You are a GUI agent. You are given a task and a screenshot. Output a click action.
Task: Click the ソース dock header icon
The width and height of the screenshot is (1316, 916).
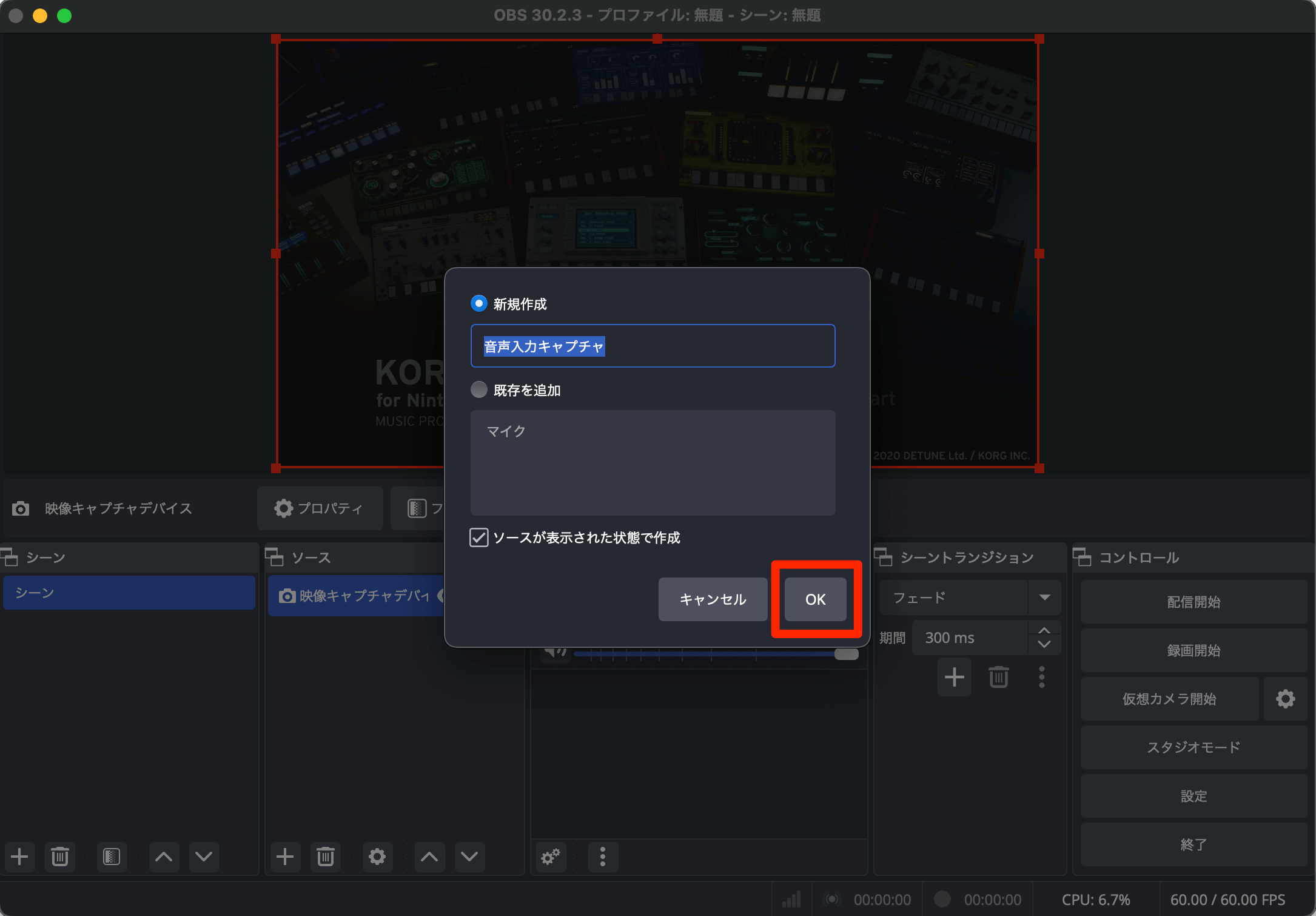pos(275,557)
